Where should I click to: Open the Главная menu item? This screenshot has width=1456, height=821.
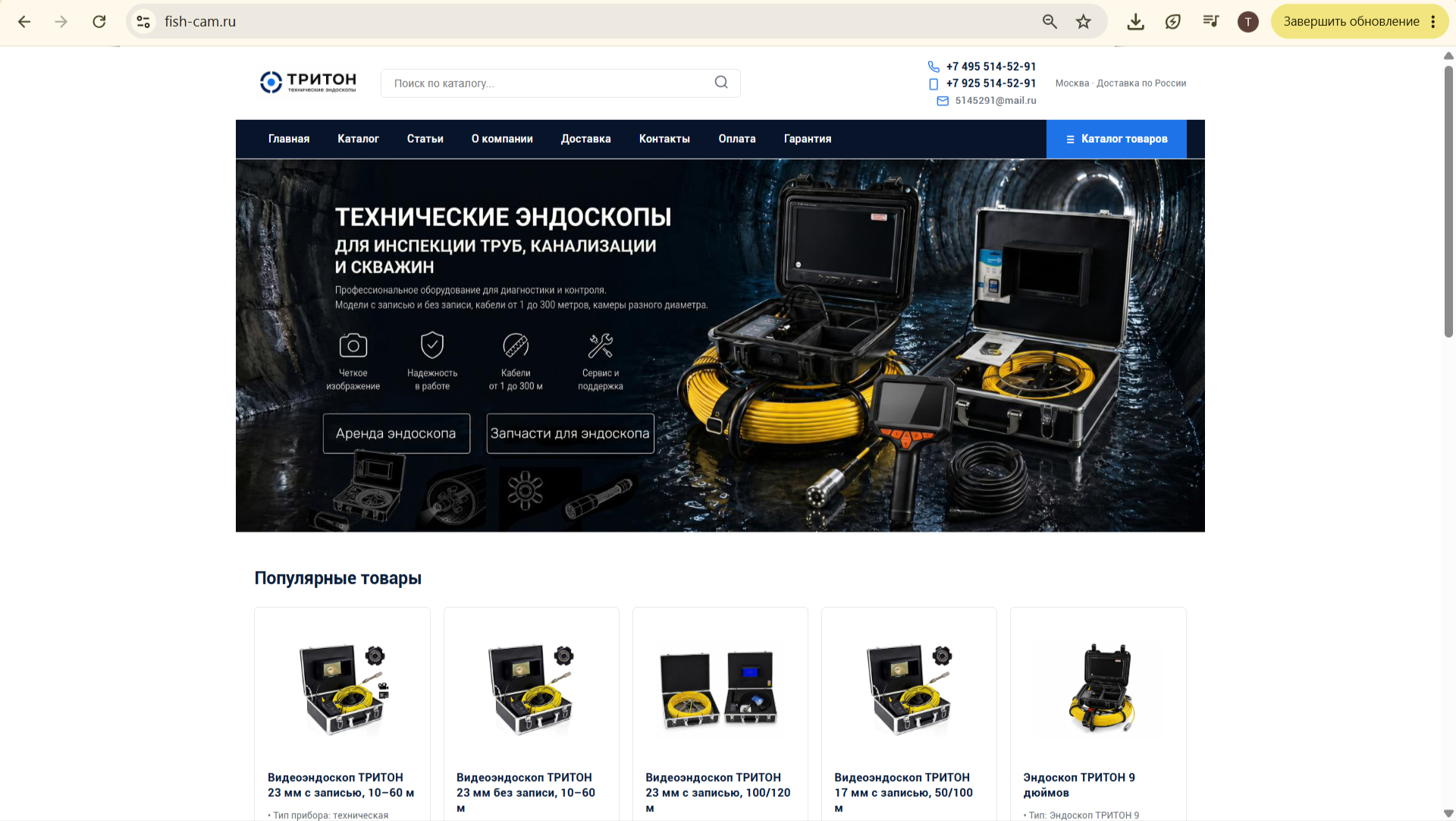click(289, 139)
